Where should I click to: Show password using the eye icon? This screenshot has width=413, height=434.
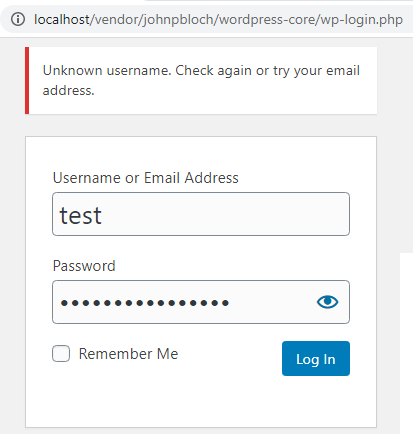327,302
